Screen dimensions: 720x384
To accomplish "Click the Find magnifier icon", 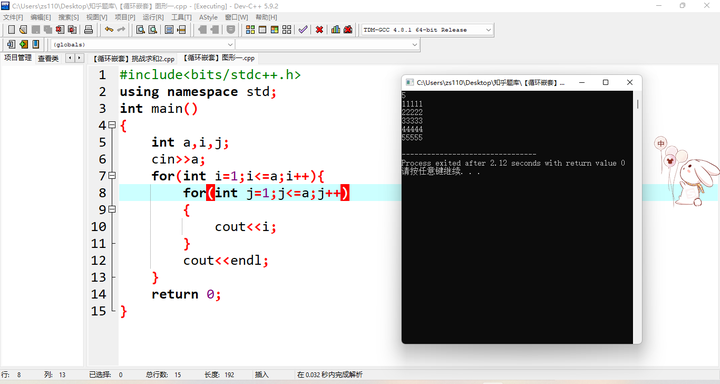I will pos(141,29).
